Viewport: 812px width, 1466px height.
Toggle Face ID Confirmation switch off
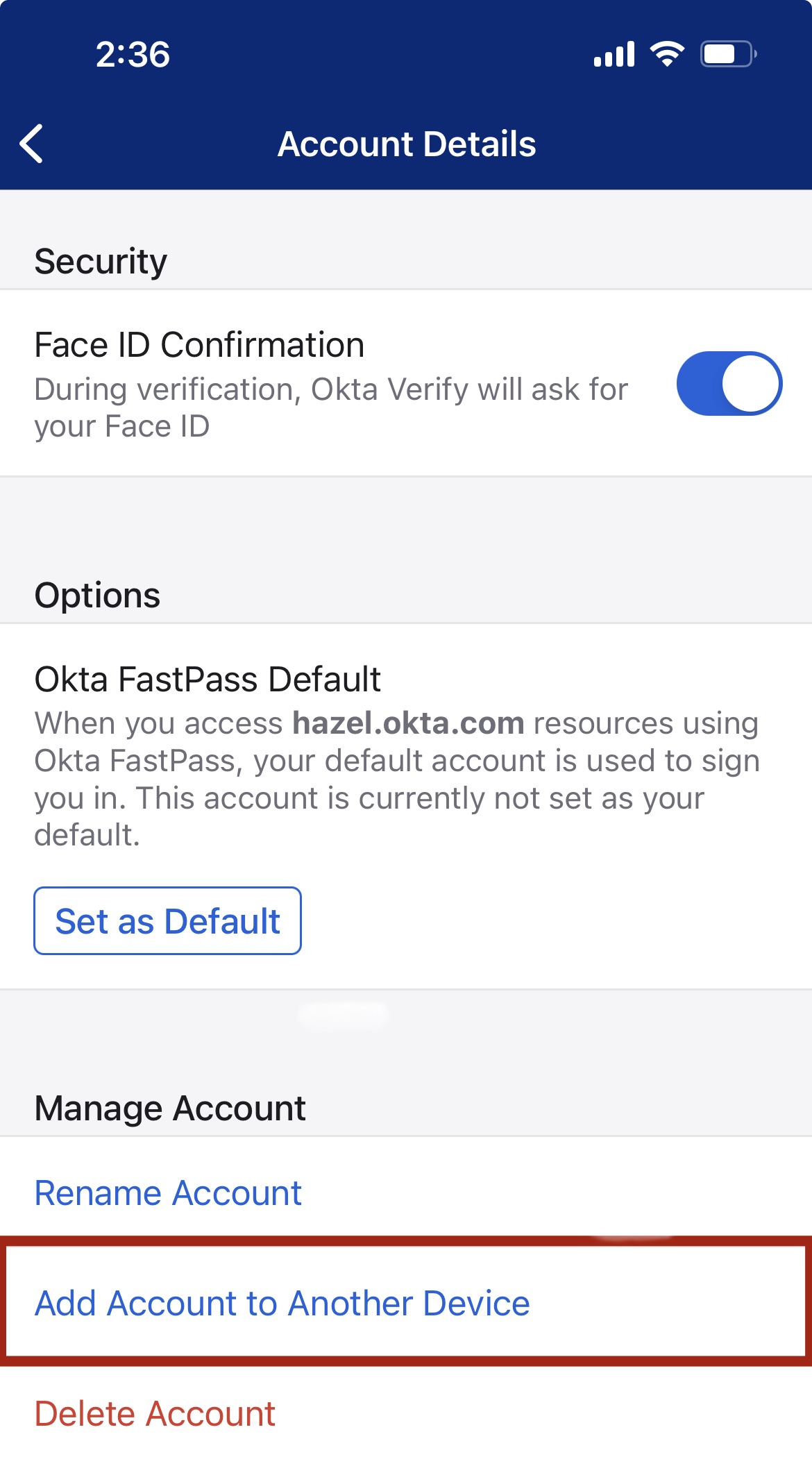tap(729, 383)
